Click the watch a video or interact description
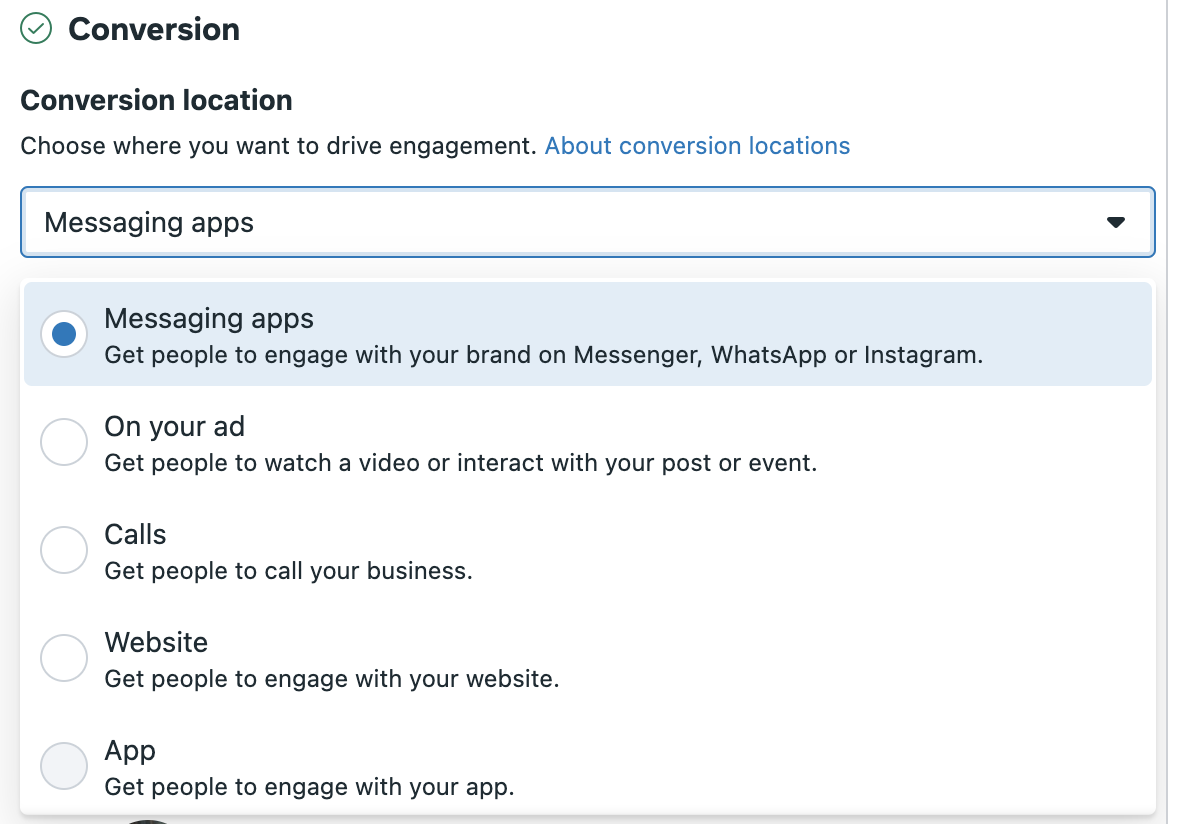1182x824 pixels. (461, 463)
